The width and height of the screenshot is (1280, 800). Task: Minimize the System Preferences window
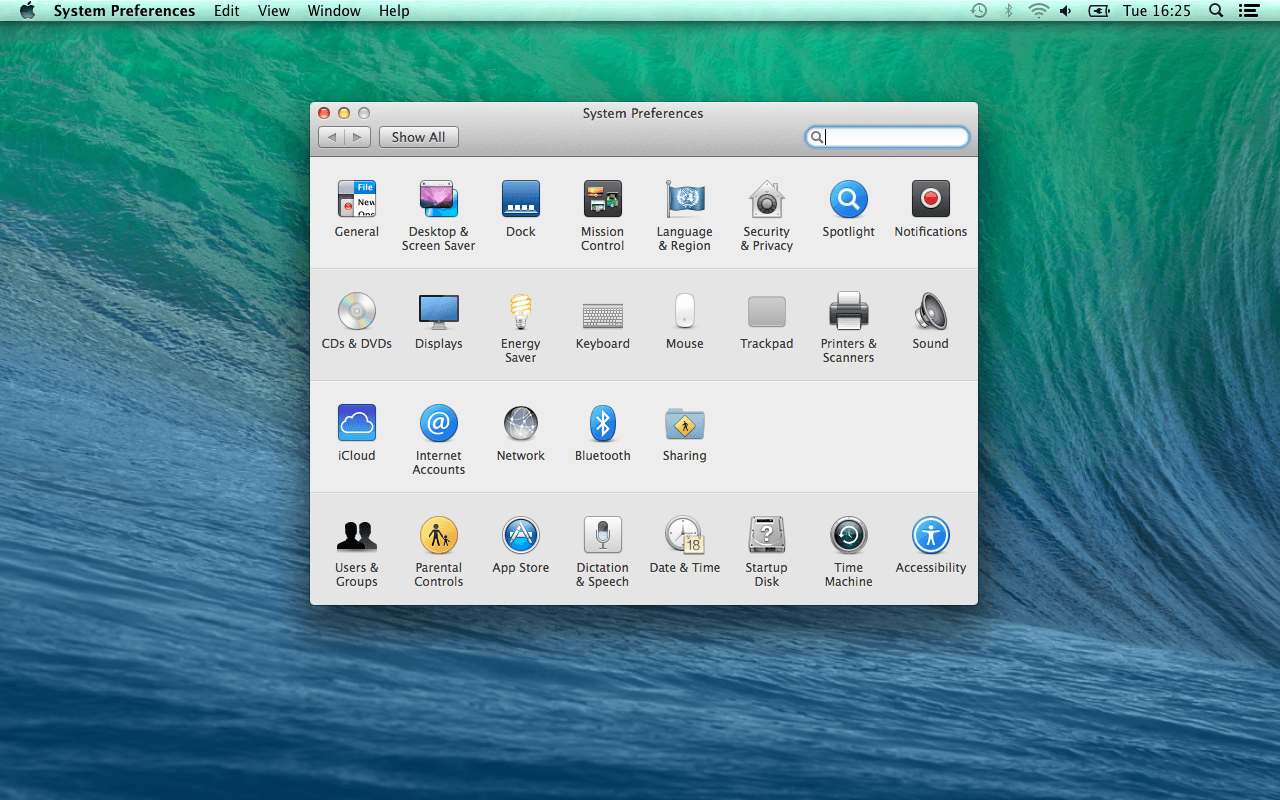click(344, 113)
